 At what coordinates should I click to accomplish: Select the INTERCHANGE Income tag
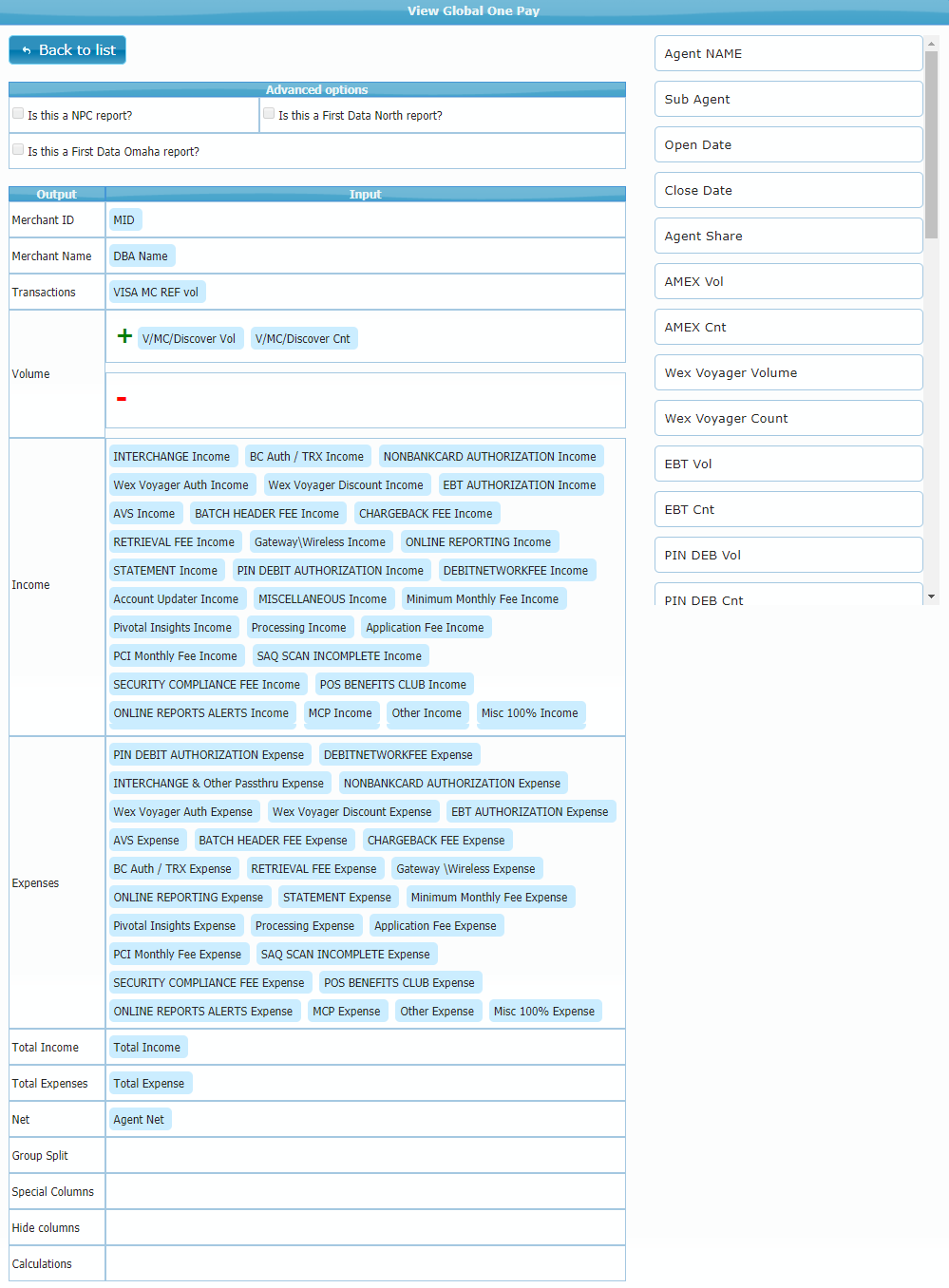click(172, 457)
